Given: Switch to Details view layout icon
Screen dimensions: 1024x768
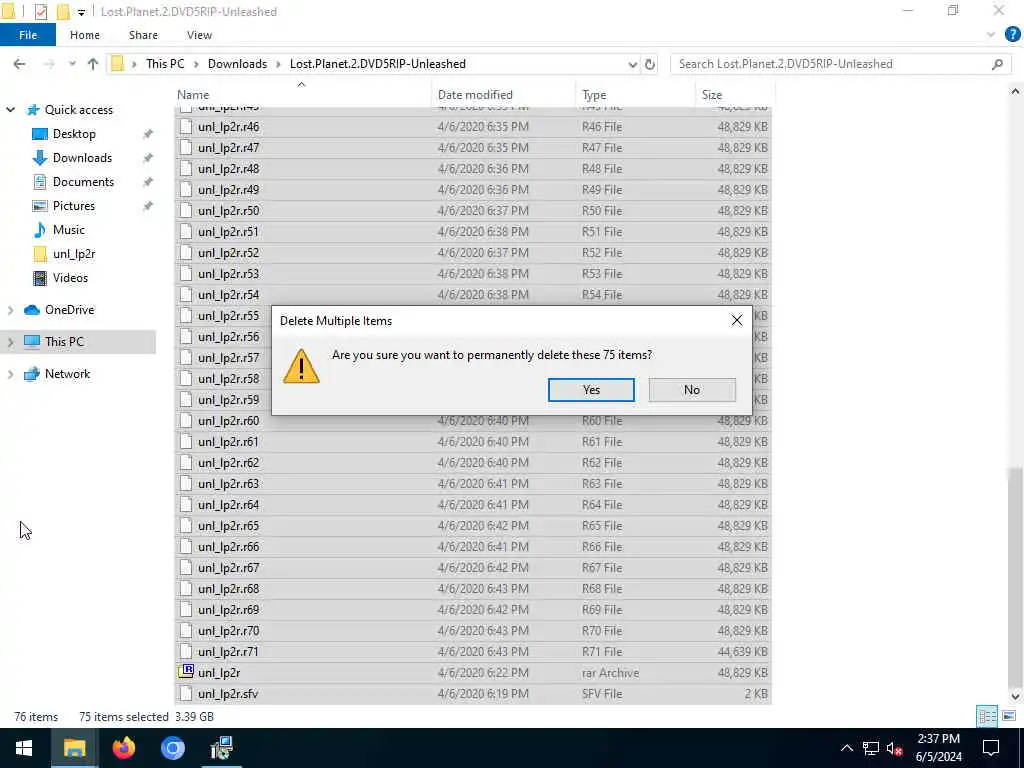Looking at the screenshot, I should [987, 716].
